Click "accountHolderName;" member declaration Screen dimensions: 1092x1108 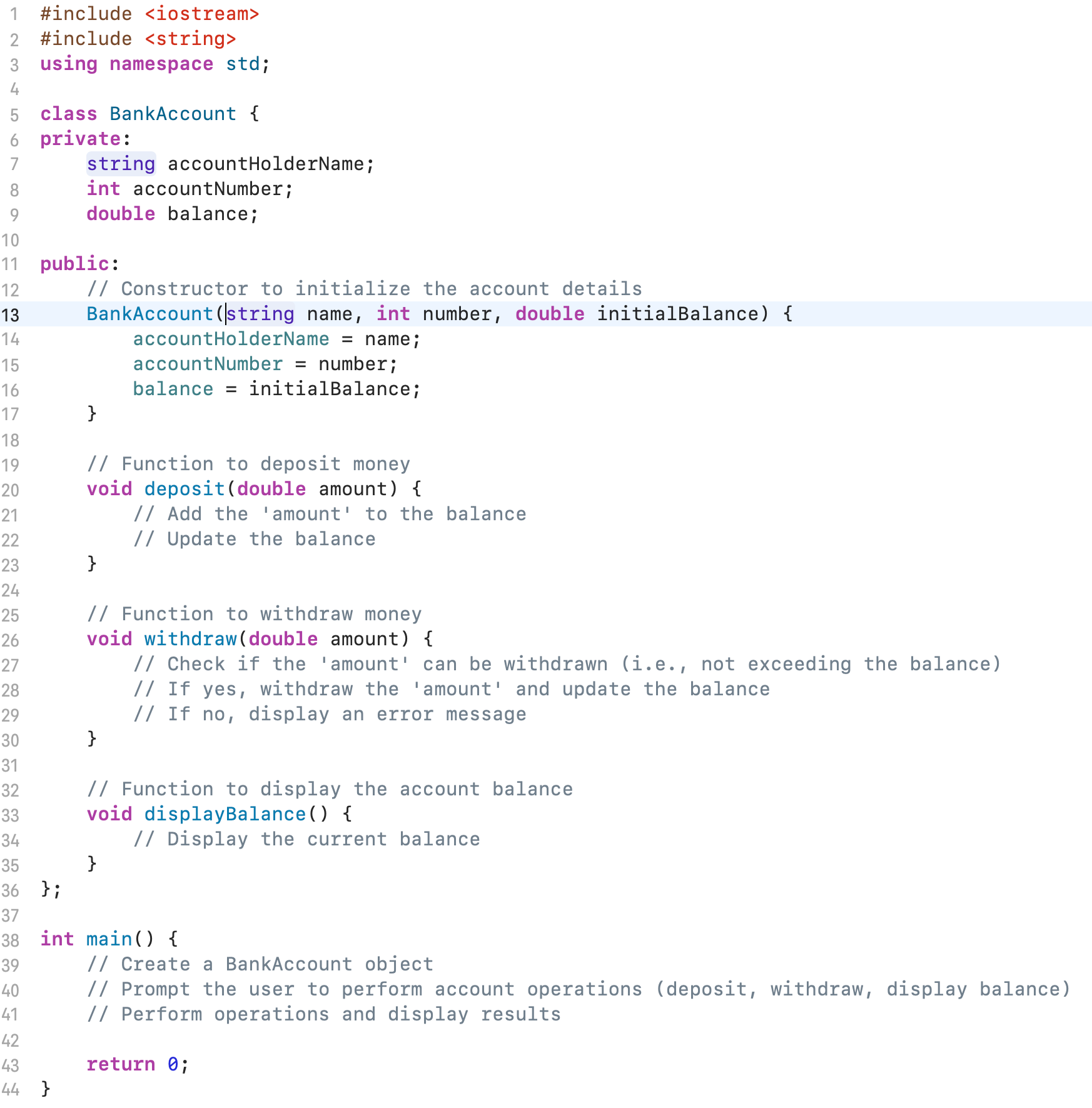point(271,164)
